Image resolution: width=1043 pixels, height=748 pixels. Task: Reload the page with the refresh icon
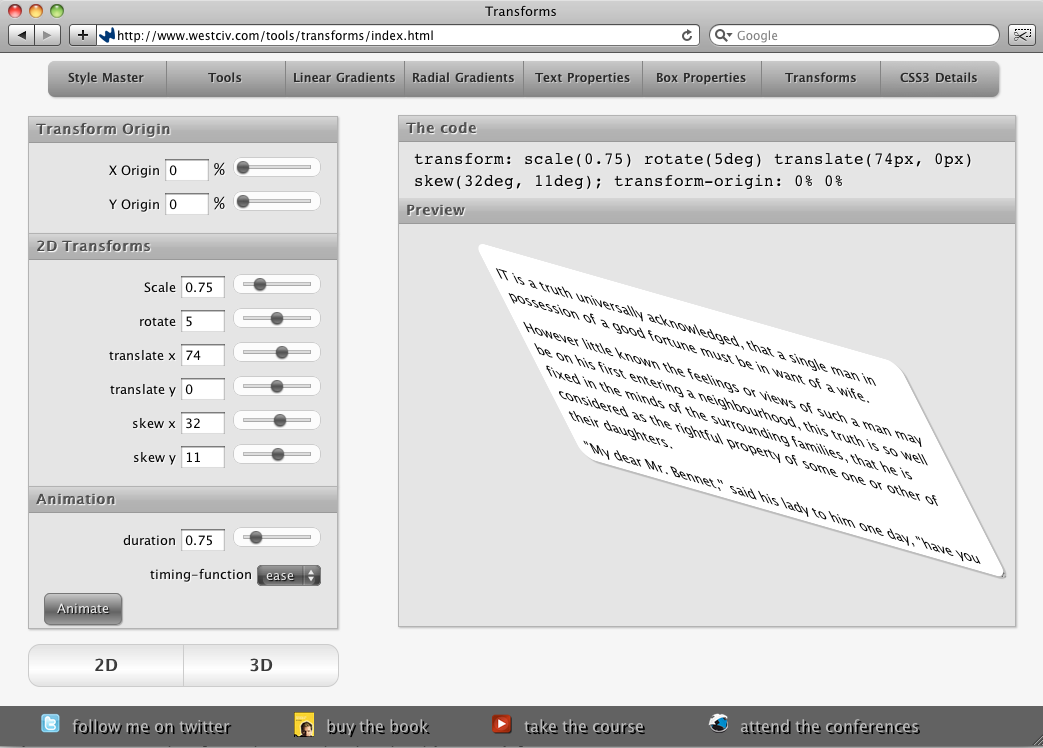pos(687,35)
